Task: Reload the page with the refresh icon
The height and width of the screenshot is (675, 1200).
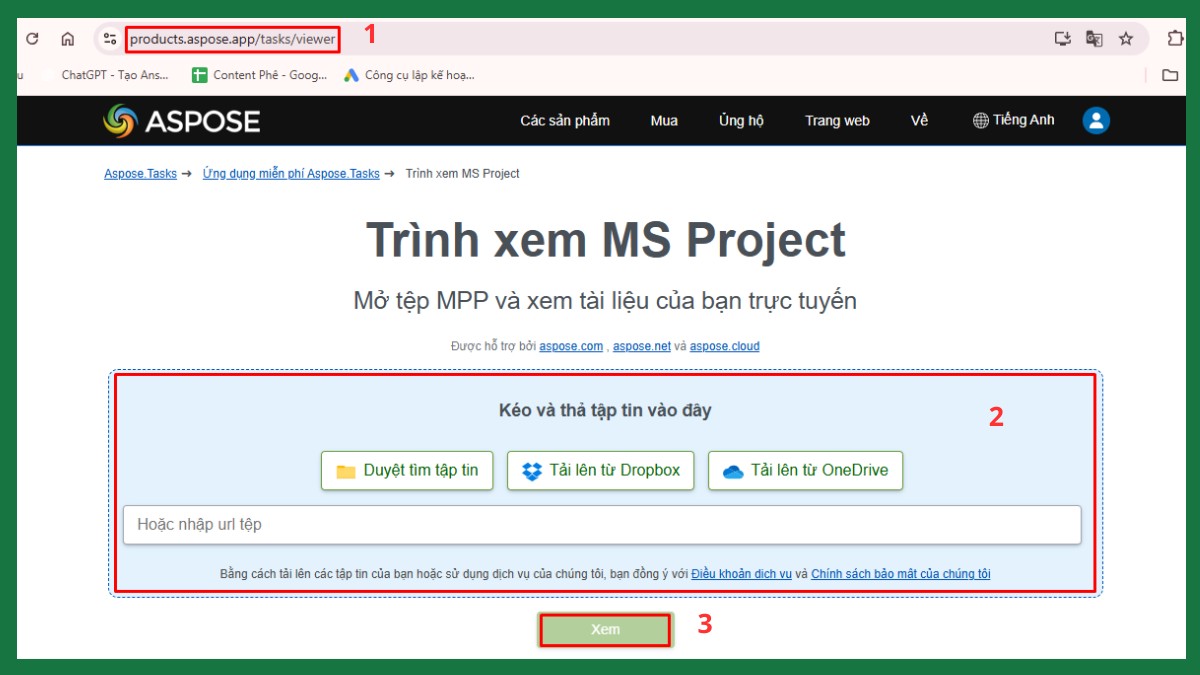Action: (x=33, y=39)
